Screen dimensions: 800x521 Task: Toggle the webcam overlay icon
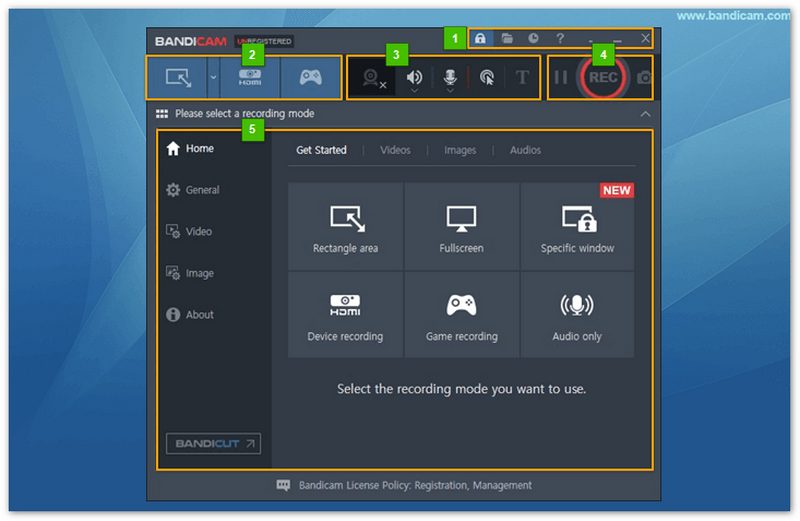coord(374,78)
